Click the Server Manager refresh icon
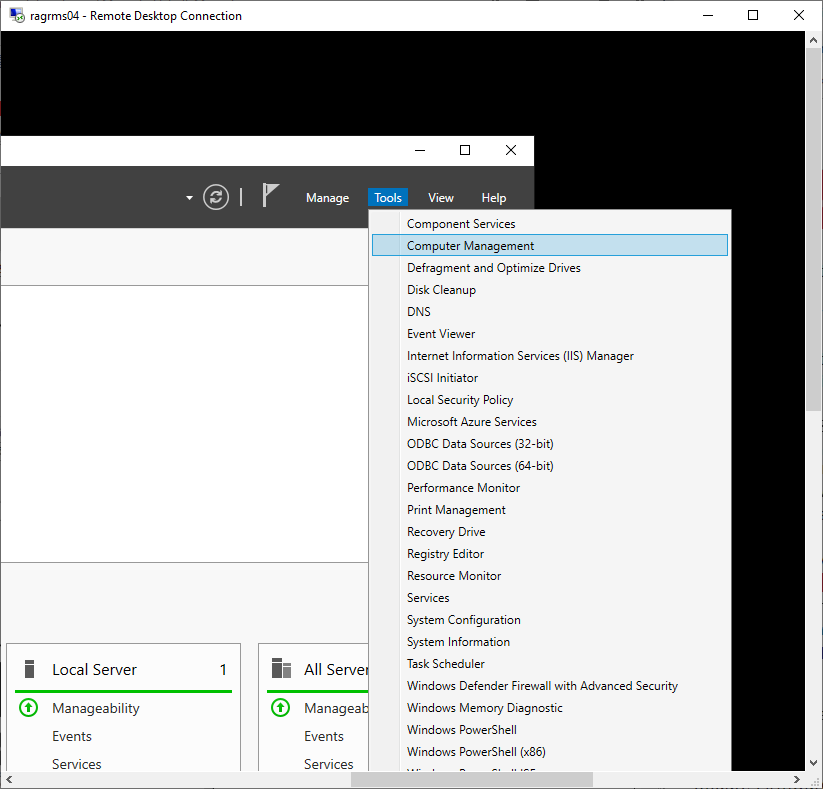 tap(216, 197)
